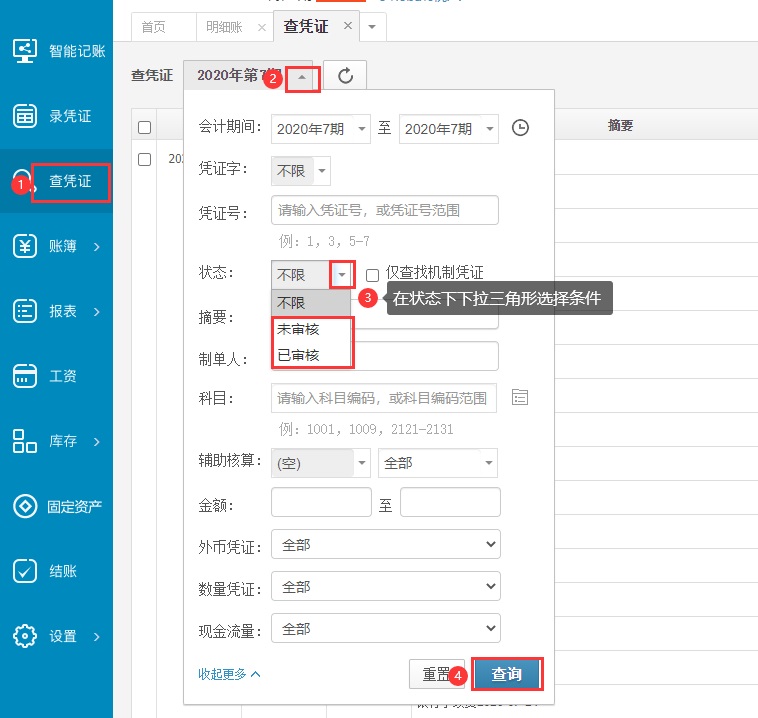Open the 录凭证 voucher entry icon

click(25, 116)
